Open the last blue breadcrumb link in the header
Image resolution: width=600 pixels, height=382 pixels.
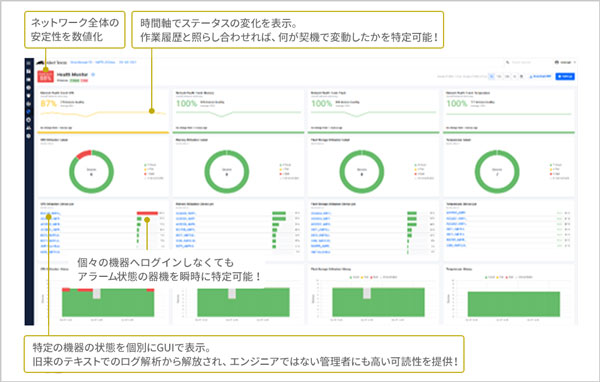pyautogui.click(x=127, y=62)
